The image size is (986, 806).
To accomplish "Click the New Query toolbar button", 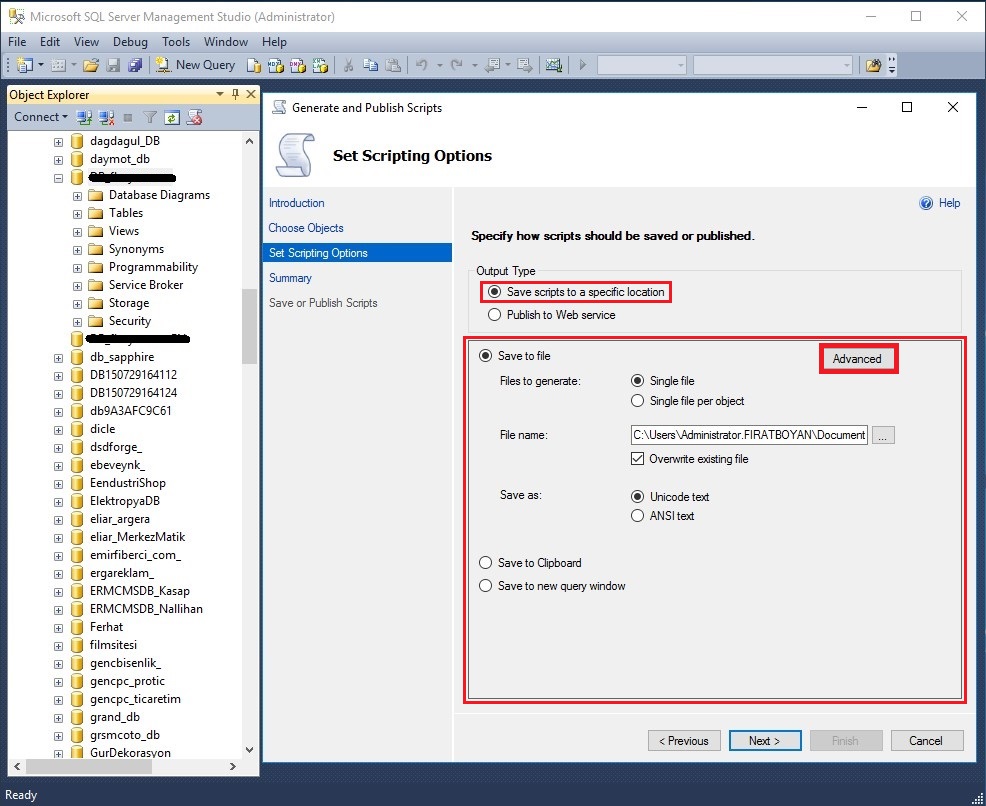I will click(x=196, y=65).
